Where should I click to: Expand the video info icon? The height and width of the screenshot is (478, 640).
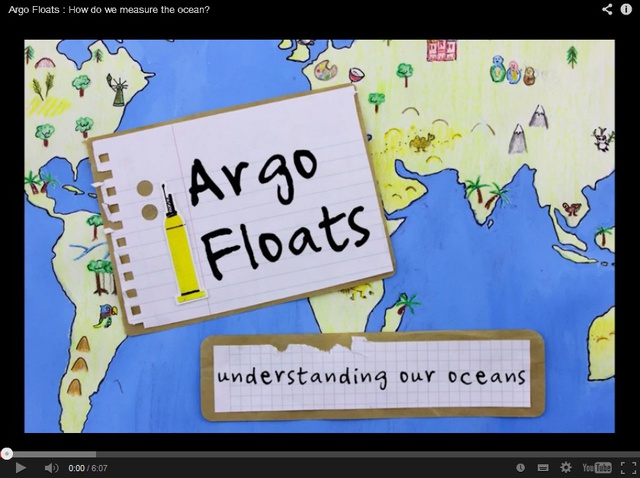coord(626,9)
